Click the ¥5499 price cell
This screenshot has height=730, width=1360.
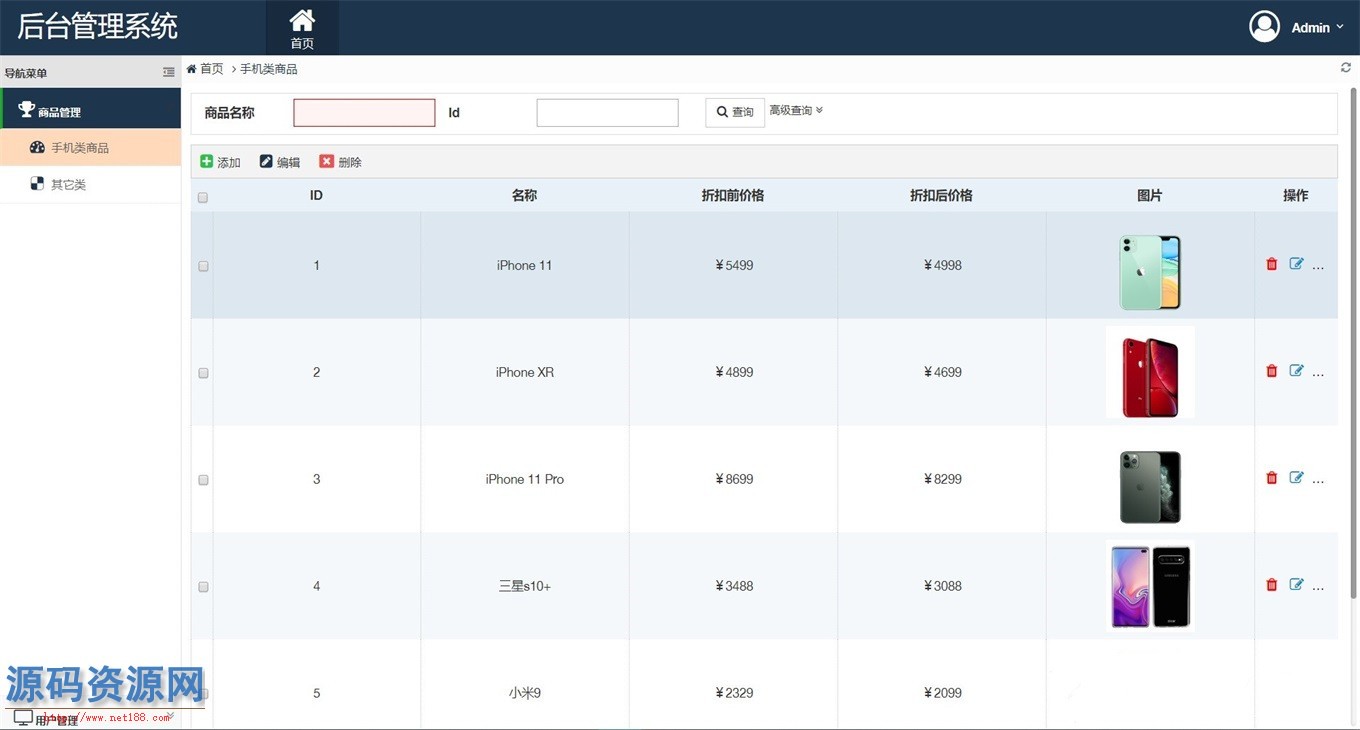(734, 265)
